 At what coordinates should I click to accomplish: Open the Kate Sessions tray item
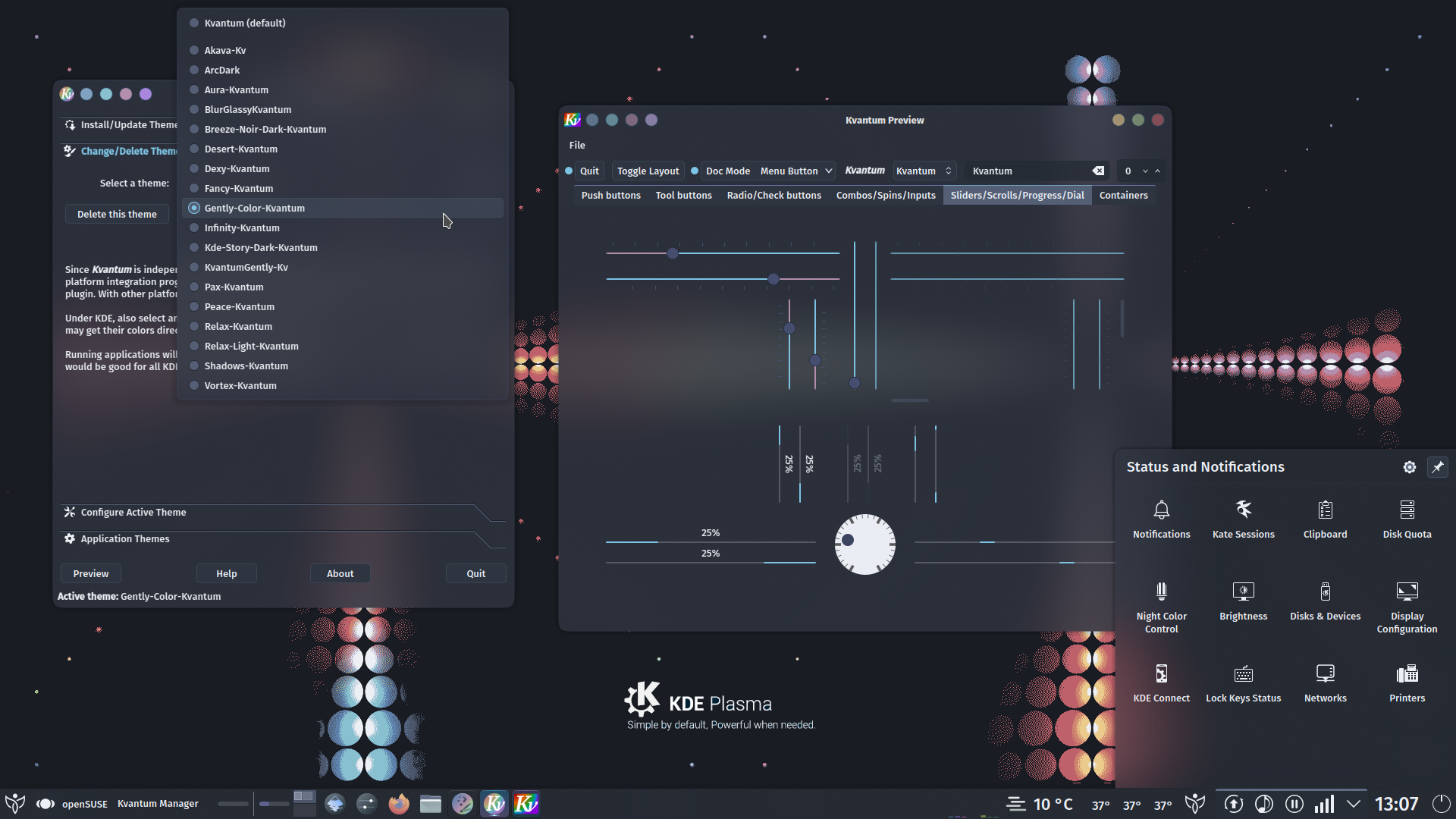pyautogui.click(x=1243, y=519)
